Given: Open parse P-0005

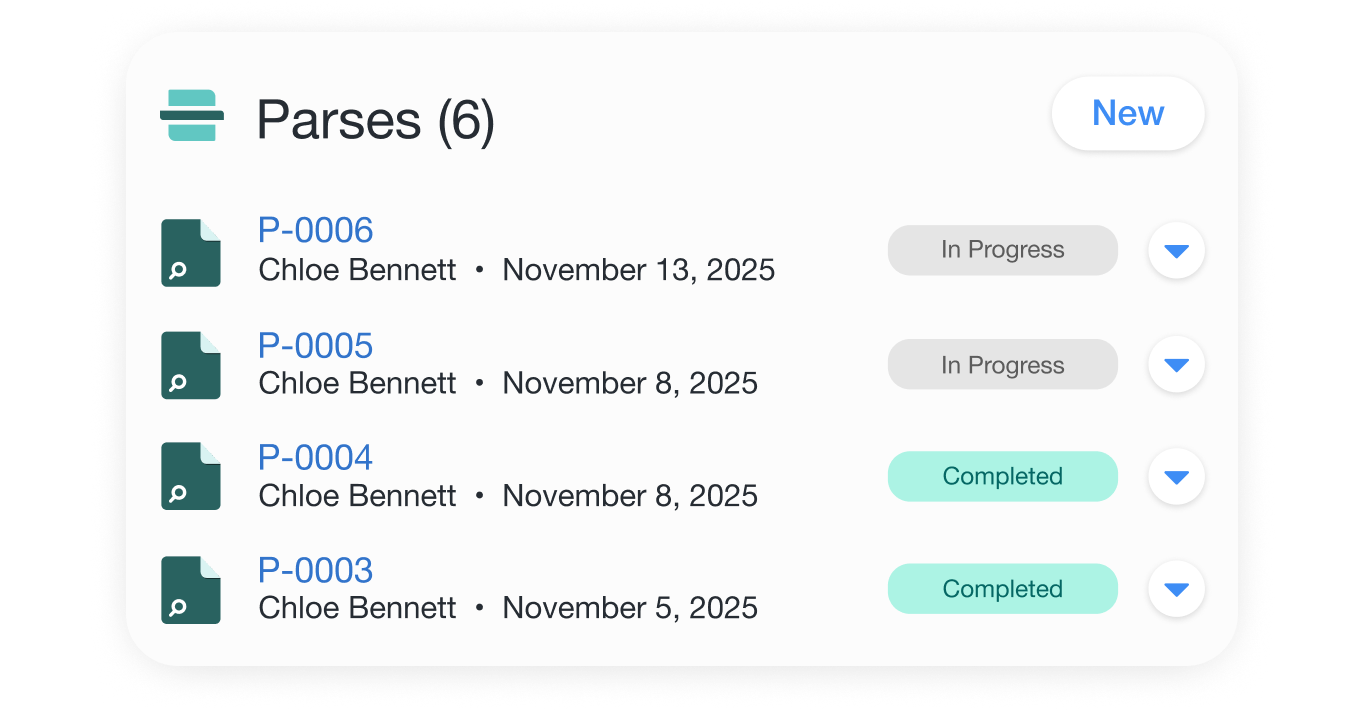Looking at the screenshot, I should tap(315, 345).
